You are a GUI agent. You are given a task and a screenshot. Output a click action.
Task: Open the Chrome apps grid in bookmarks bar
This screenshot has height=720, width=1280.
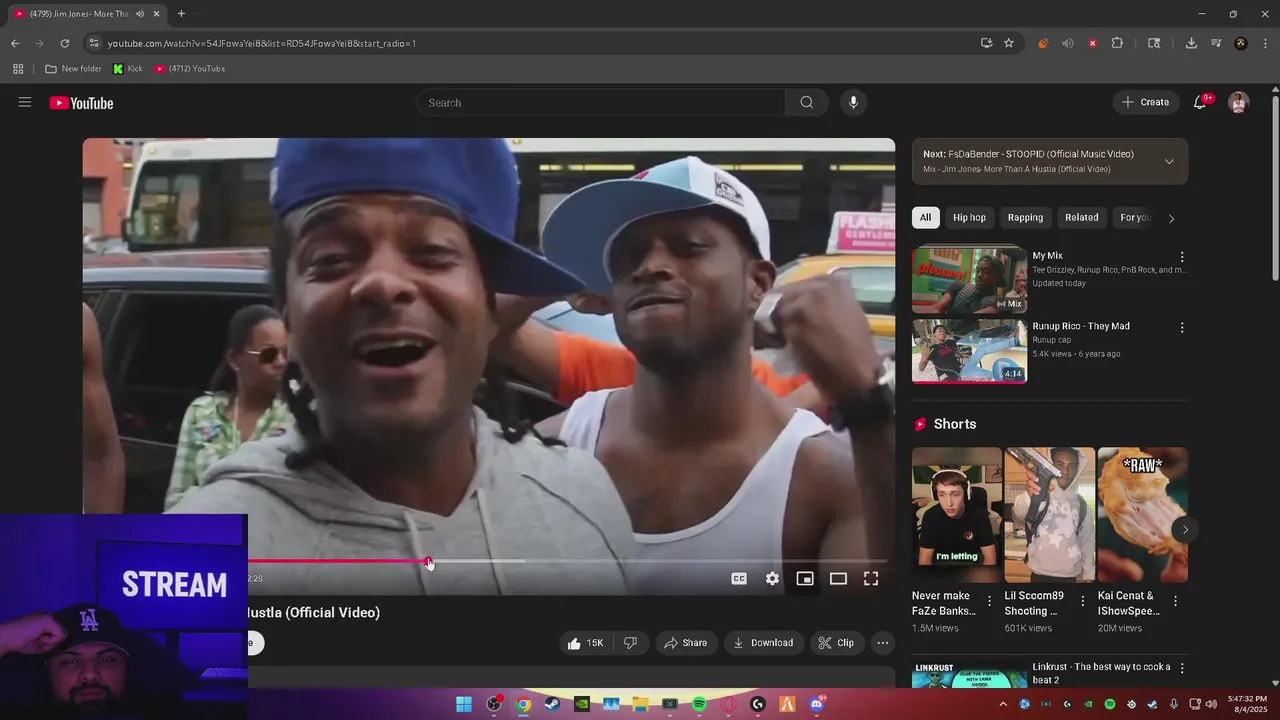coord(18,69)
